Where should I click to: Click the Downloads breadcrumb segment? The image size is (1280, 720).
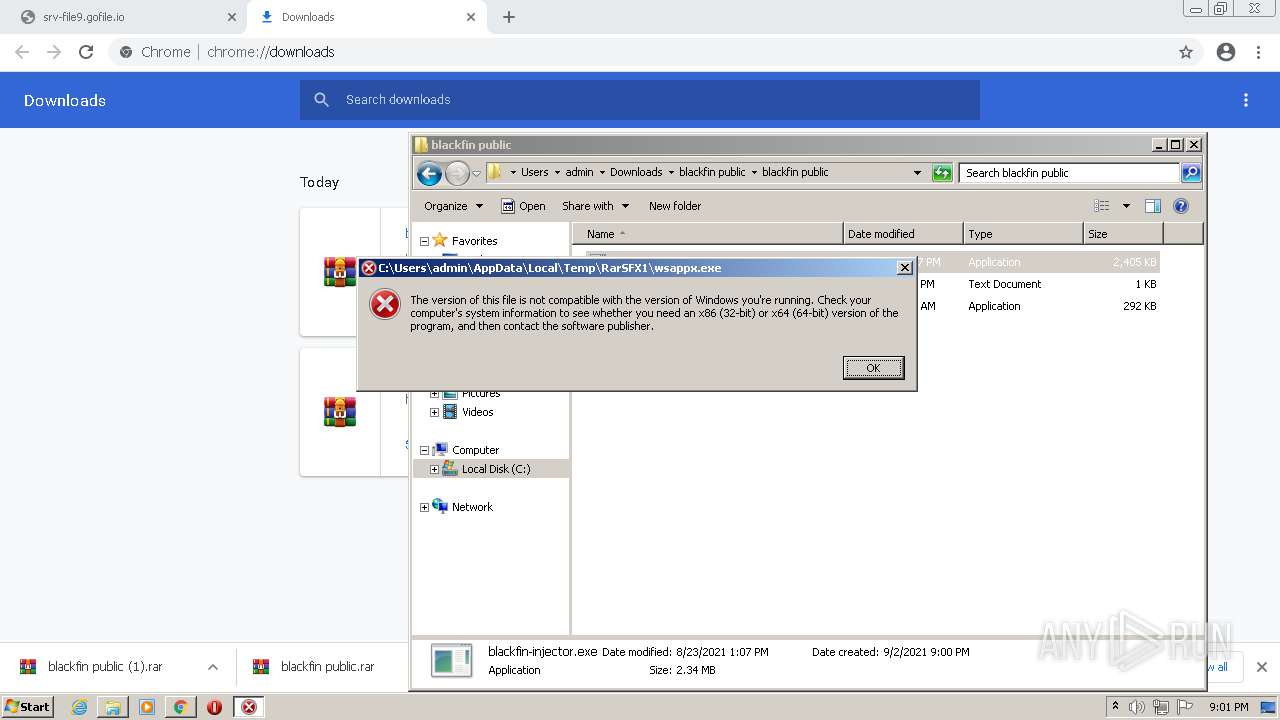pyautogui.click(x=636, y=172)
